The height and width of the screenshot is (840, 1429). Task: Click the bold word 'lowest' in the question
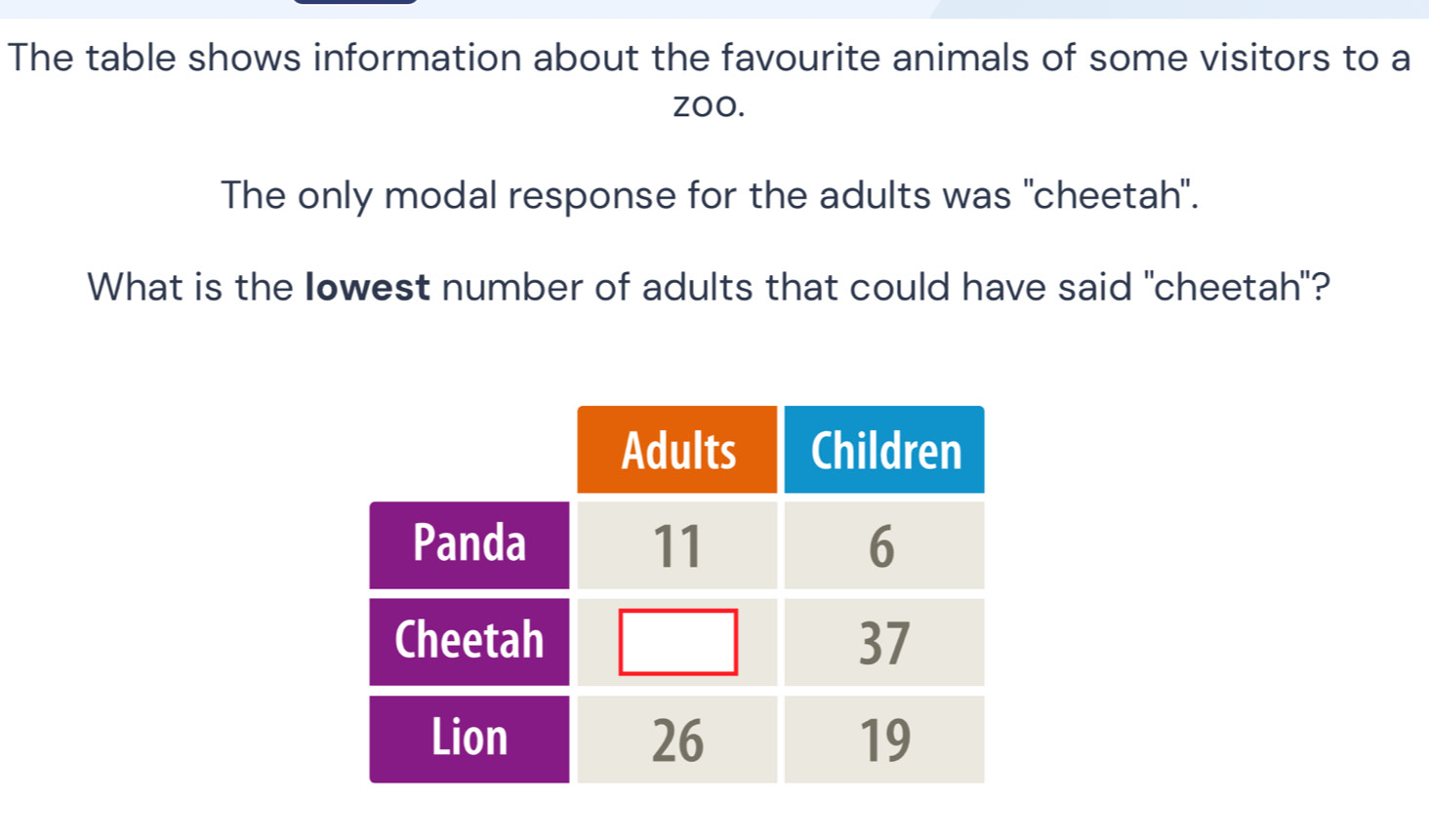click(368, 287)
